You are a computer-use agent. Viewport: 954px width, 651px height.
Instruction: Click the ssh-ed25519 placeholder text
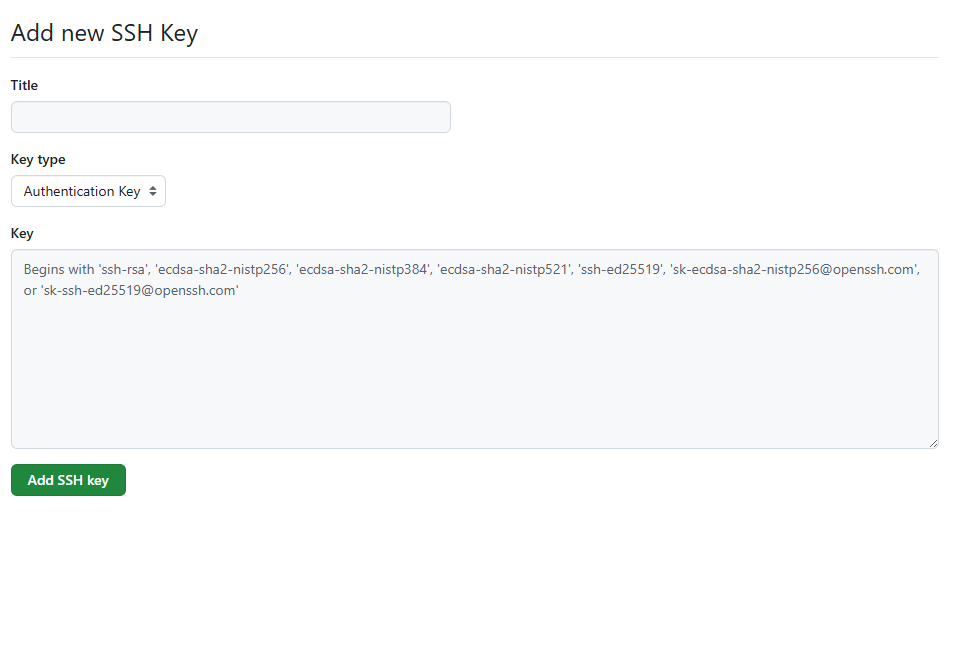pyautogui.click(x=622, y=270)
